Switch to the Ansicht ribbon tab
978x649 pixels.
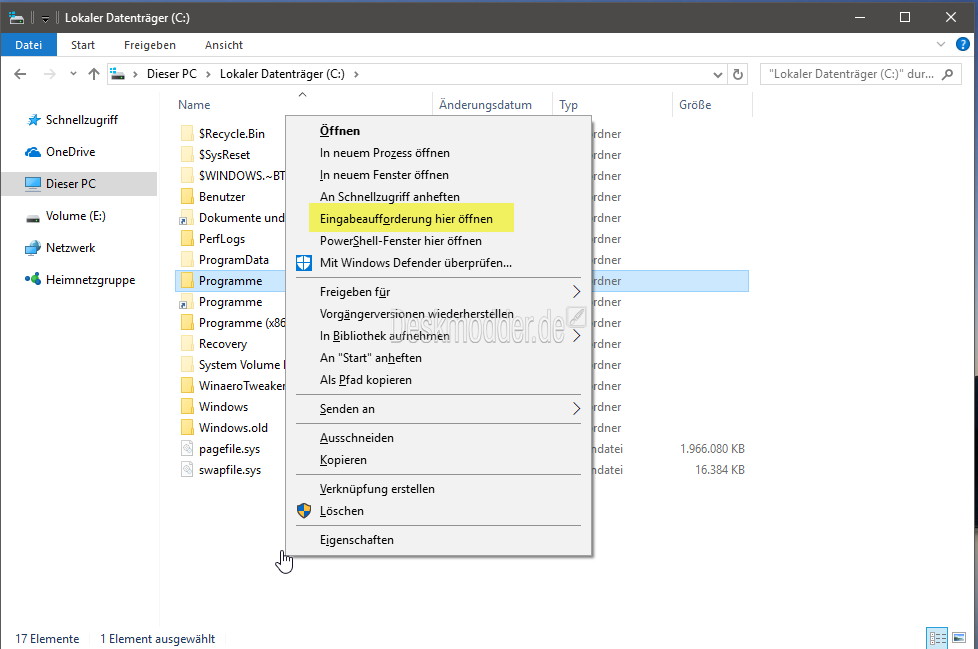pos(224,45)
